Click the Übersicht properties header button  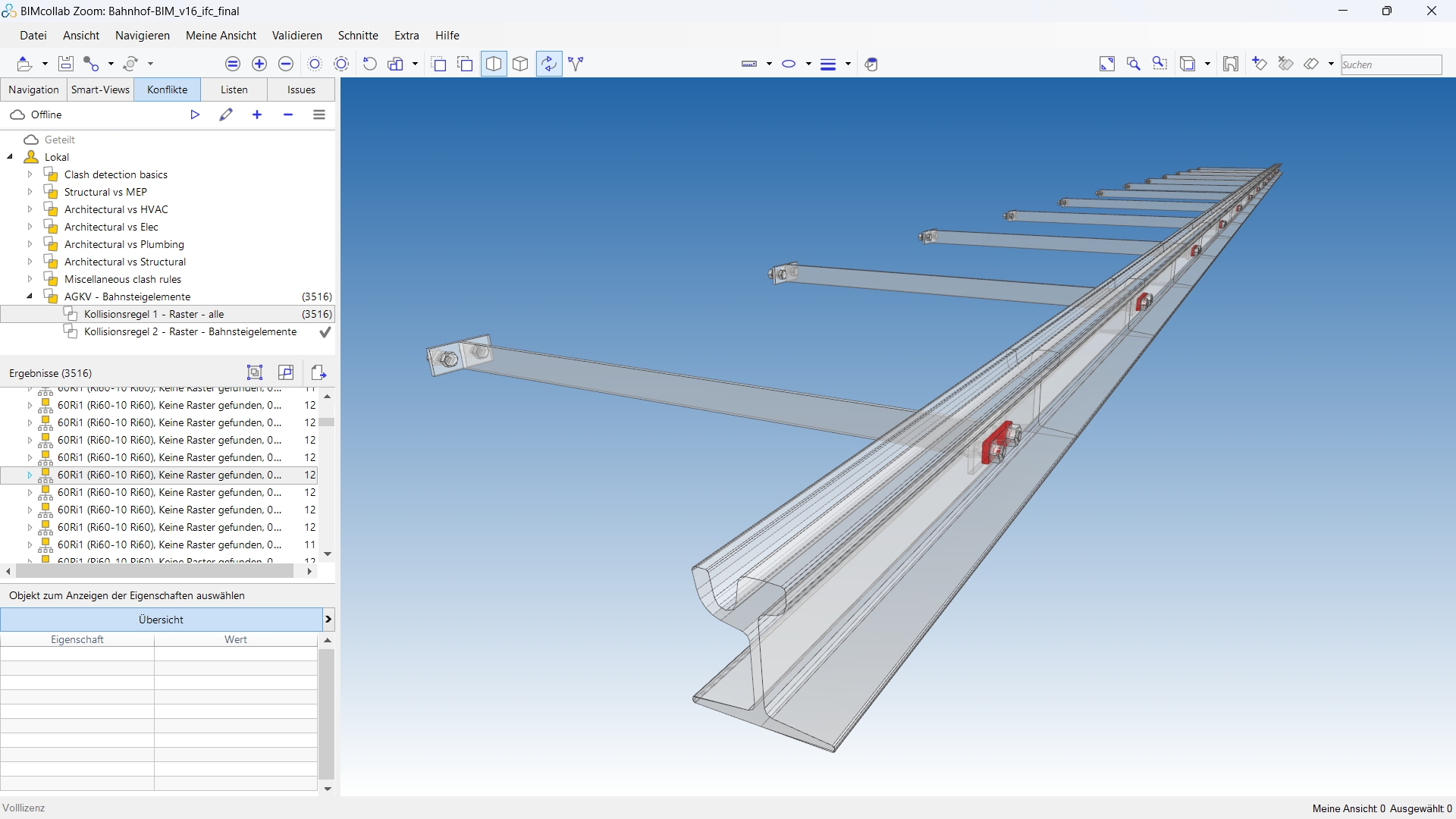[x=161, y=620]
